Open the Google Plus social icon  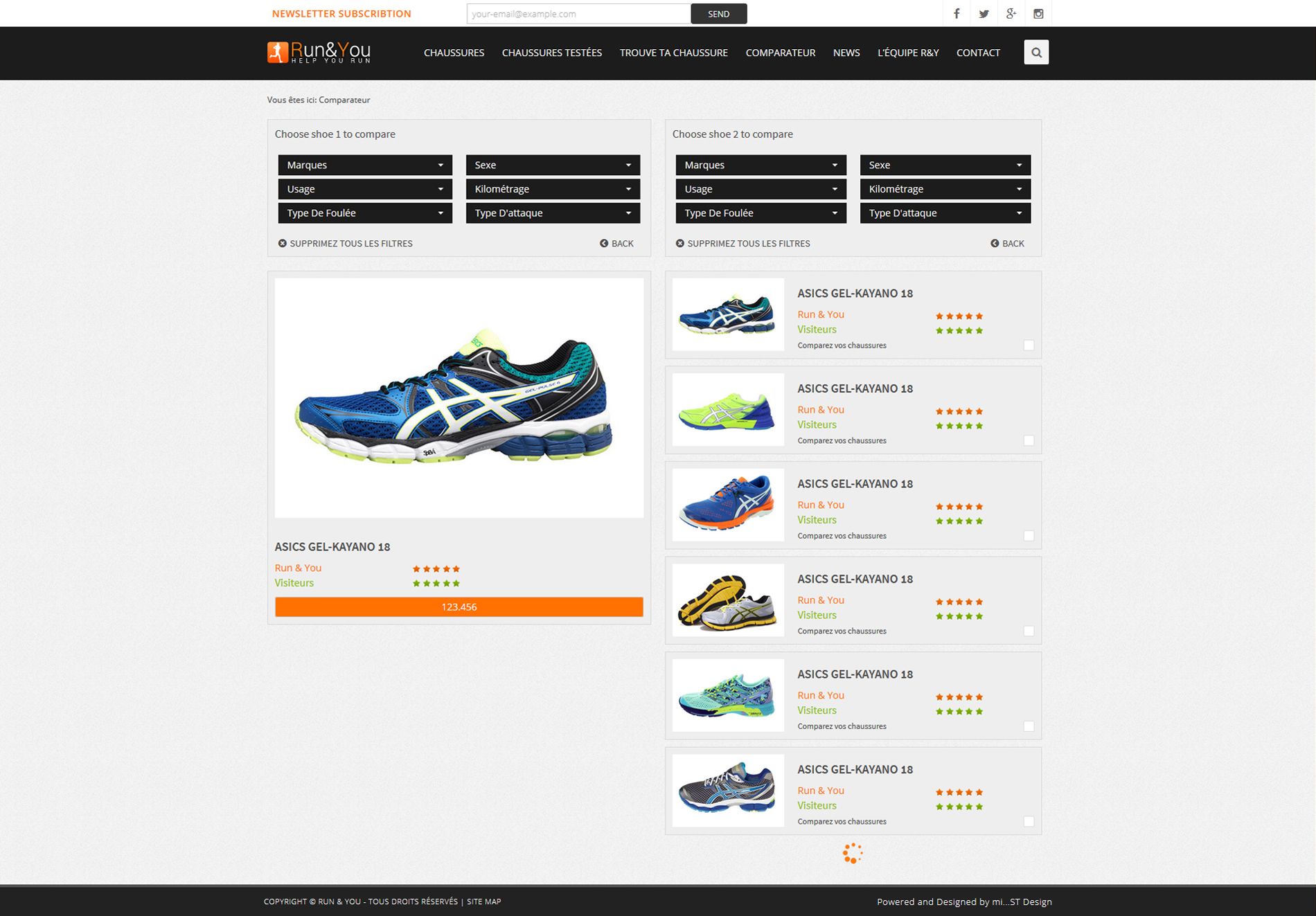pos(1011,13)
